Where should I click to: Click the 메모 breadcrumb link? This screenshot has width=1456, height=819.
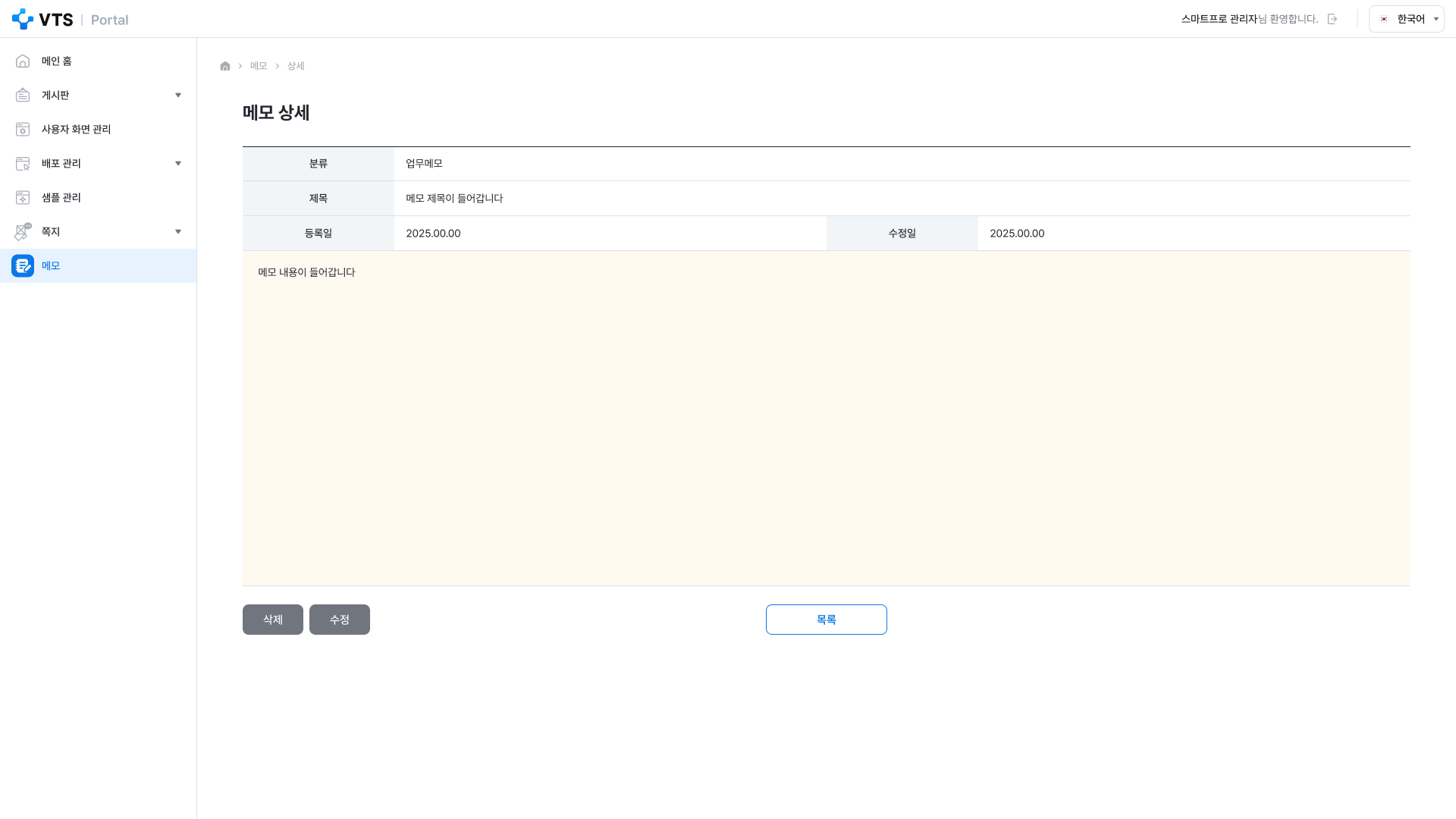(259, 66)
